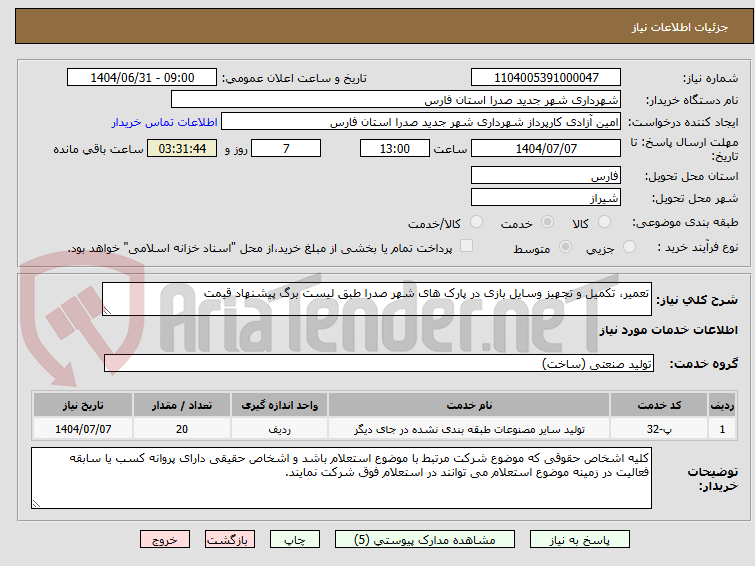Click the تعداد / مقدار column header
Screen dimensions: 755x566
182,405
